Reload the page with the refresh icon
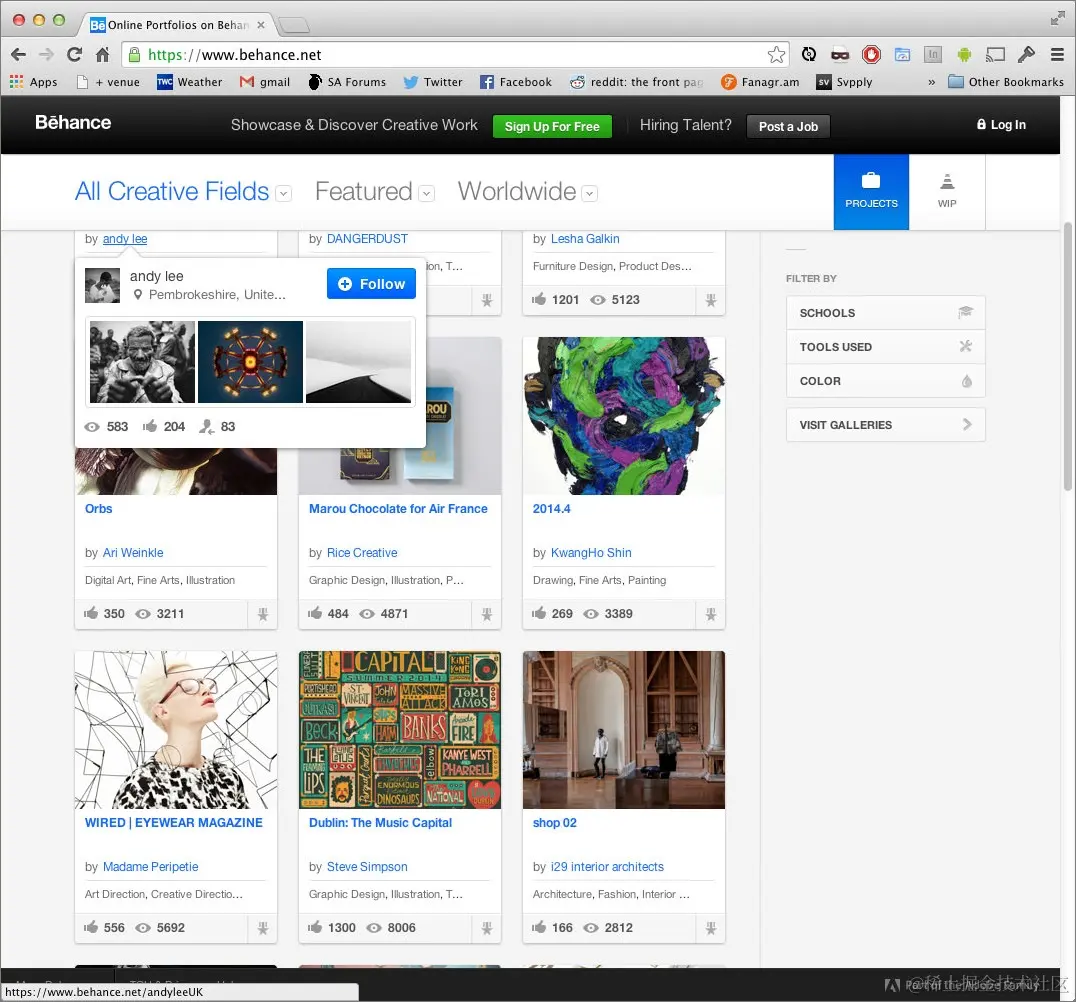The image size is (1076, 1002). point(74,54)
